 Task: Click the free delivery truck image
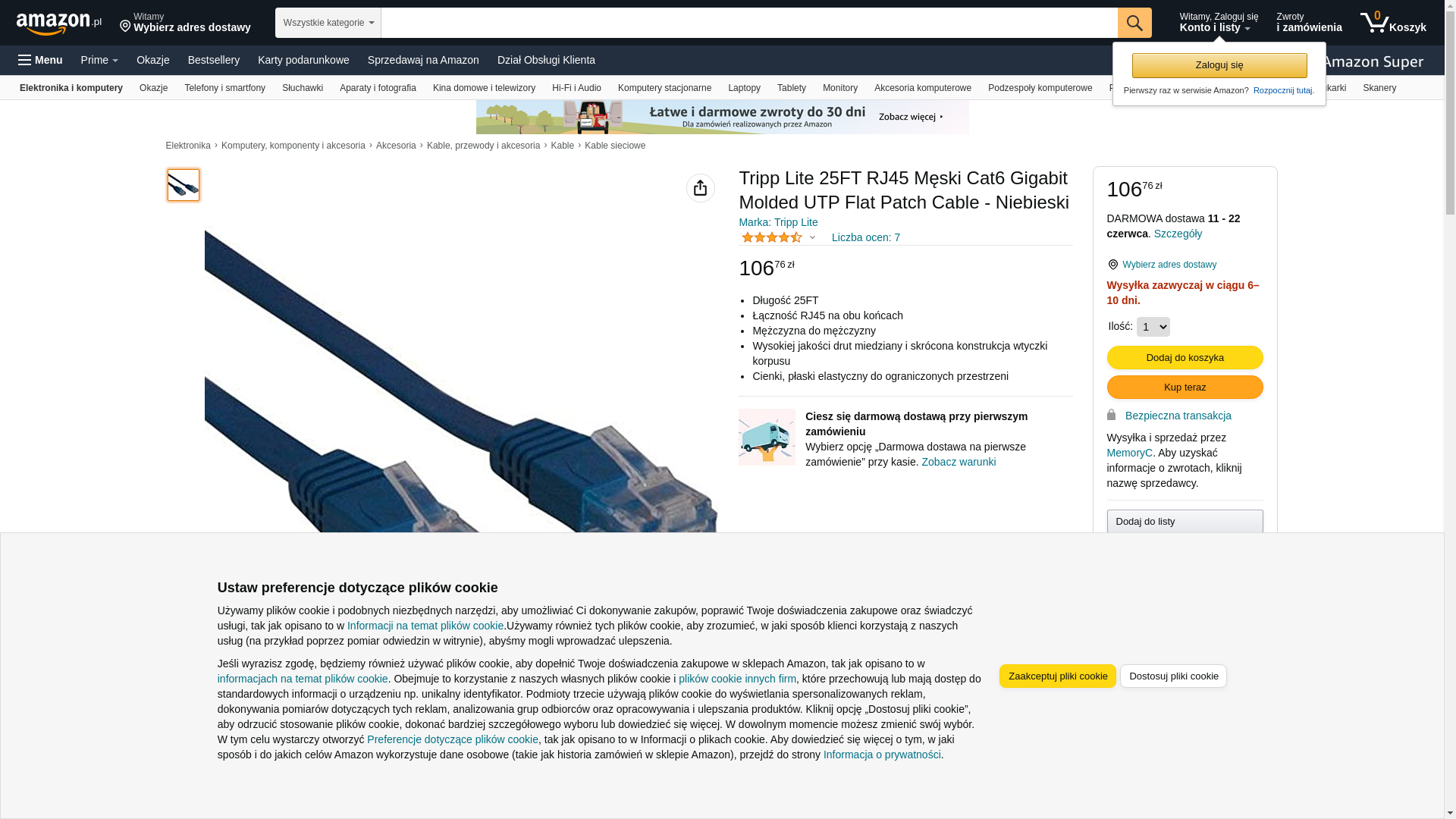pyautogui.click(x=767, y=437)
